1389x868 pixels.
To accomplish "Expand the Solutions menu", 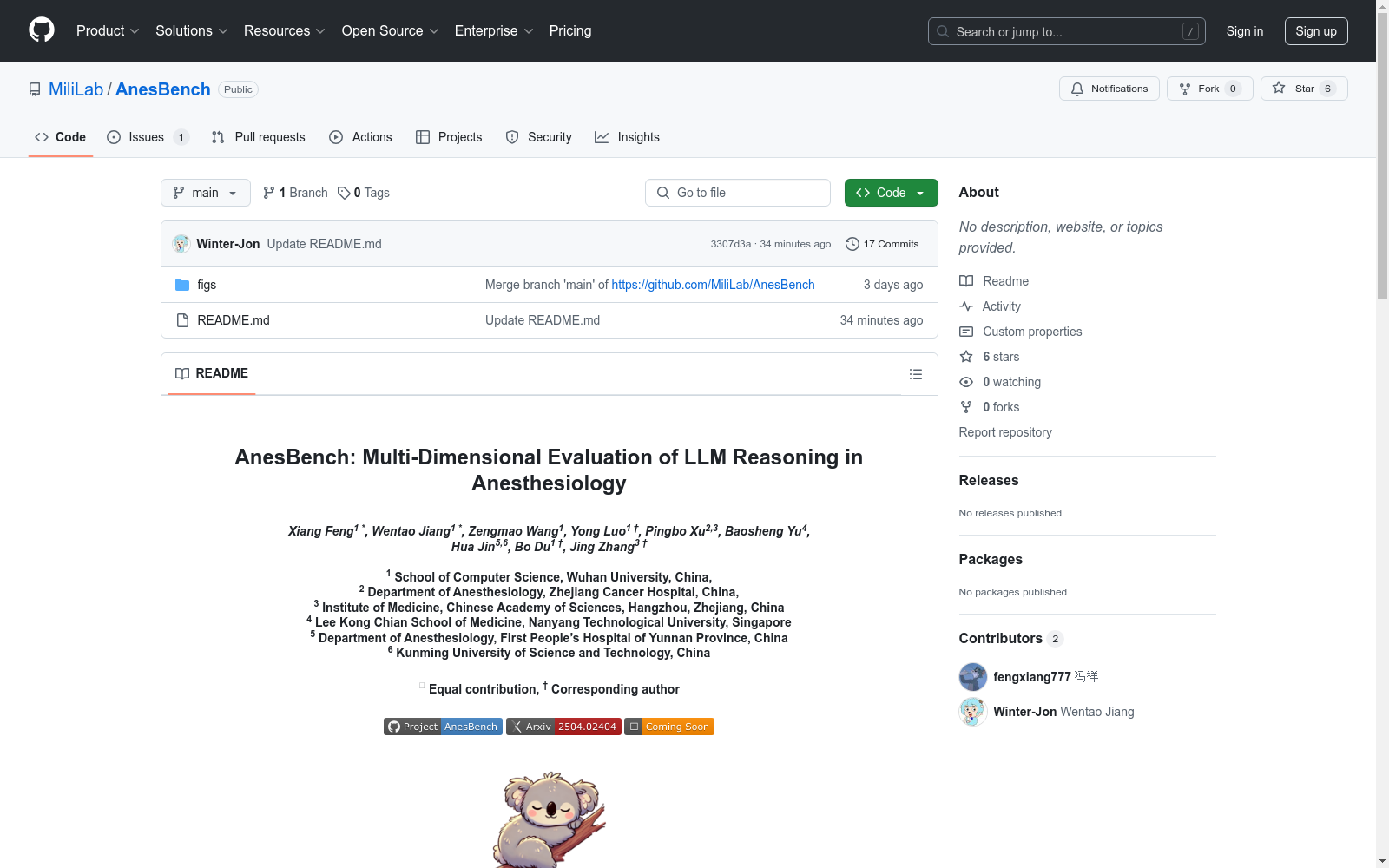I will click(x=192, y=31).
